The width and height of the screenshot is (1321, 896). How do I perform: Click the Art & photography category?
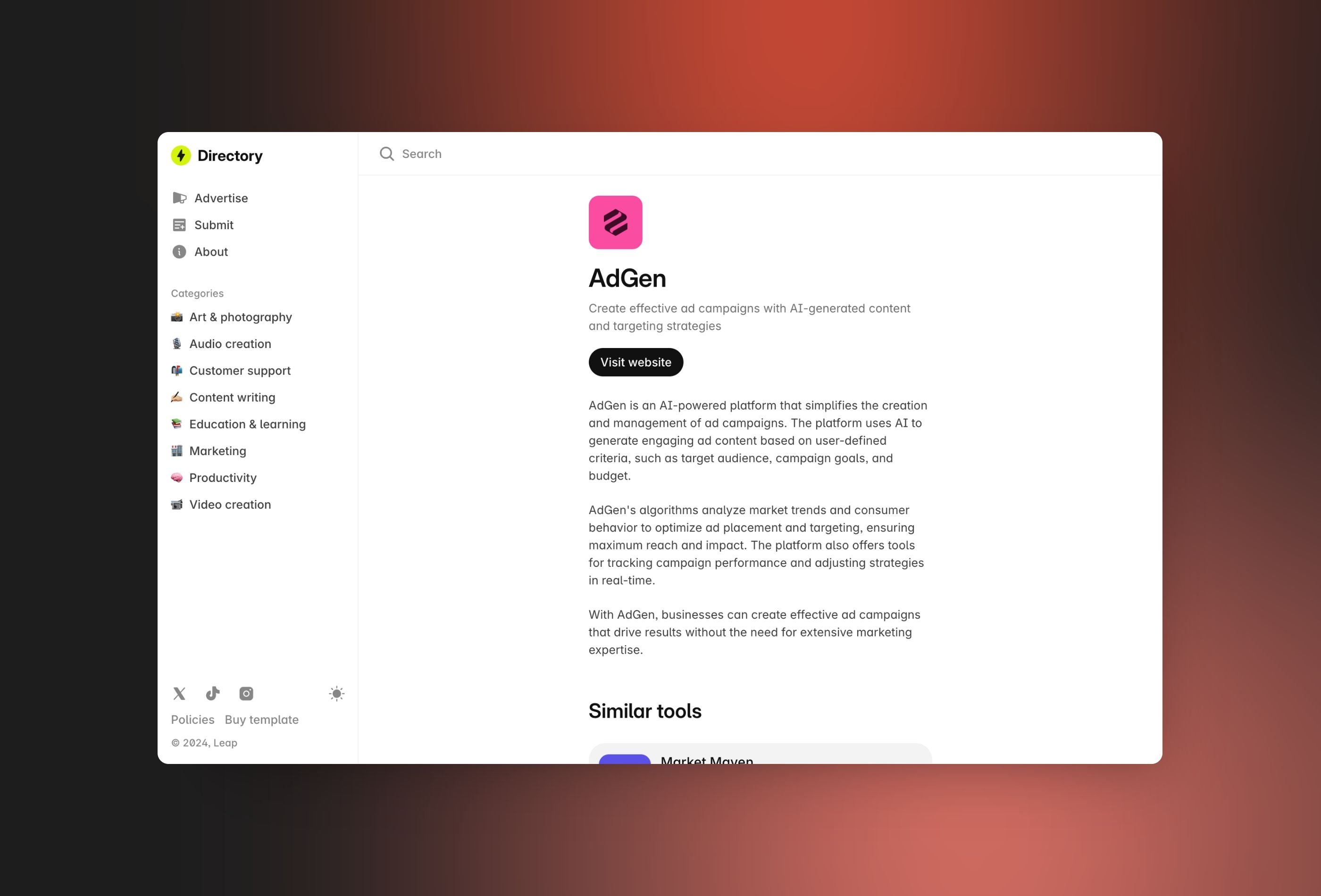pos(241,317)
